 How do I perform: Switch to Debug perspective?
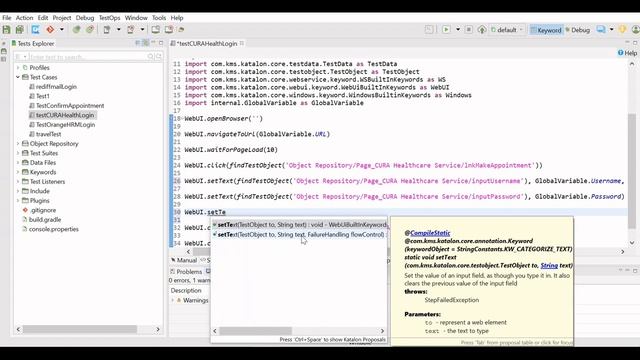point(578,30)
